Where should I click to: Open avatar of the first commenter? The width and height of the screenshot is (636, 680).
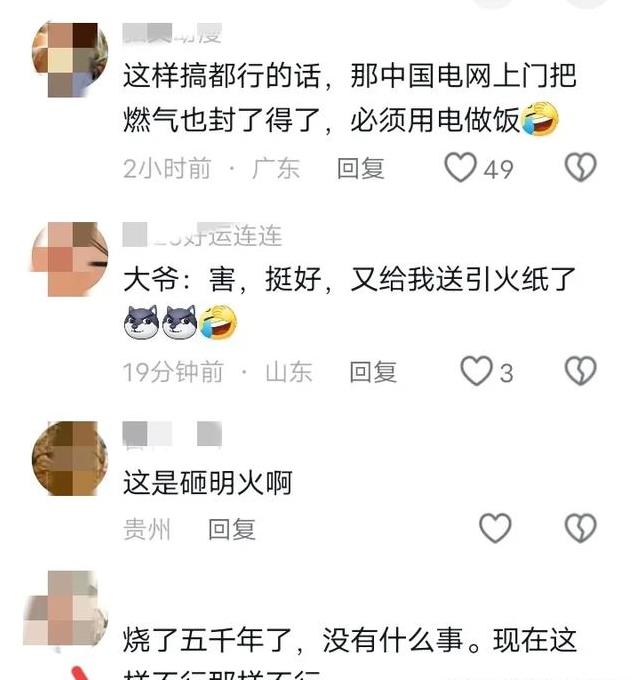(70, 59)
